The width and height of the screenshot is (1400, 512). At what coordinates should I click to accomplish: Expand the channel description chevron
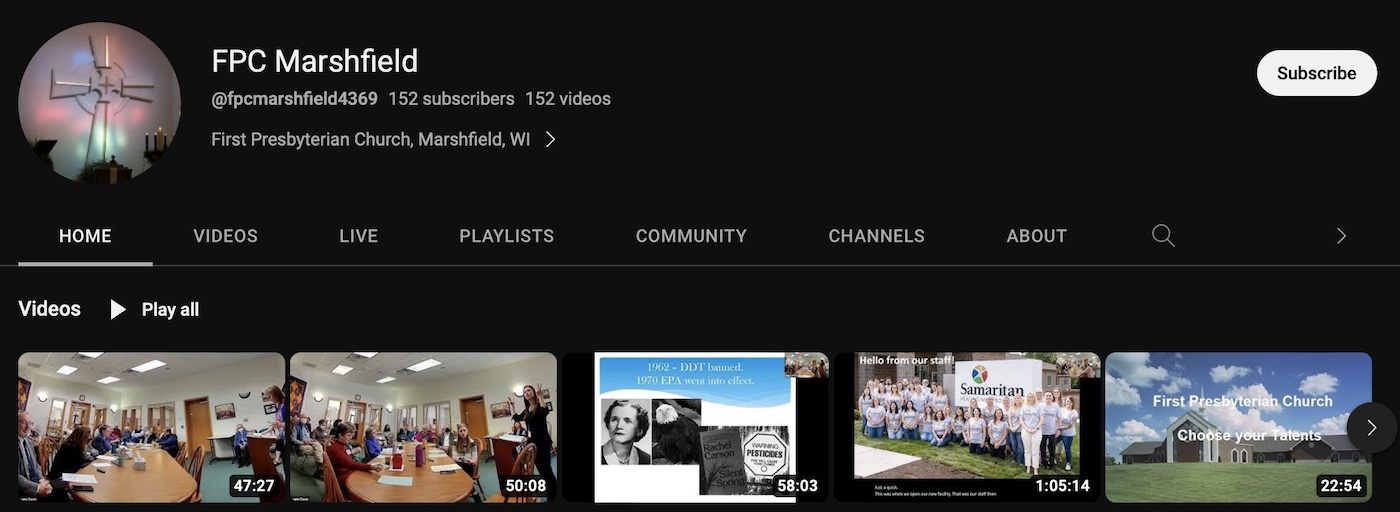pos(550,139)
